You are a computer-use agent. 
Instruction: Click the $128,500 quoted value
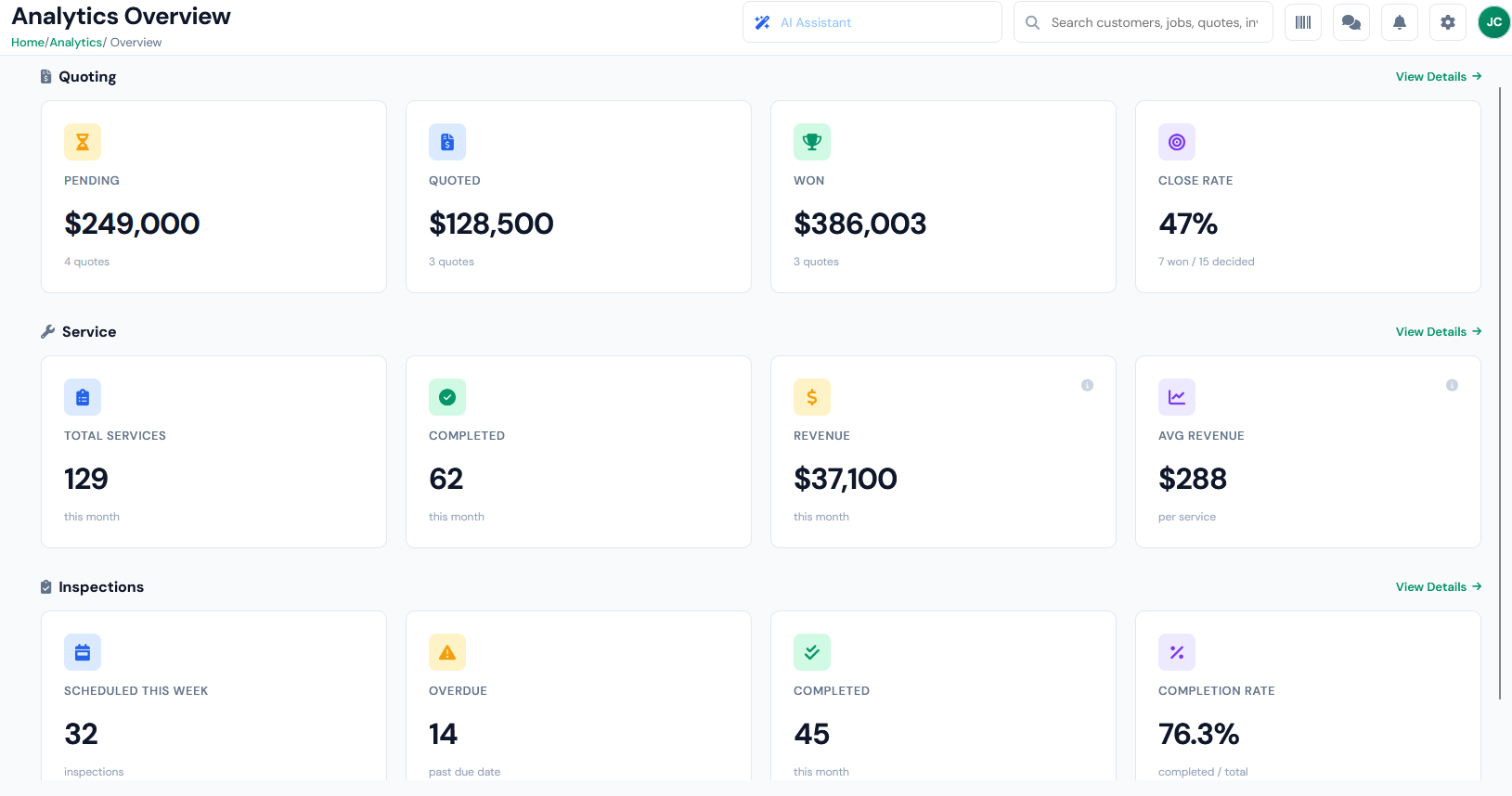tap(491, 224)
